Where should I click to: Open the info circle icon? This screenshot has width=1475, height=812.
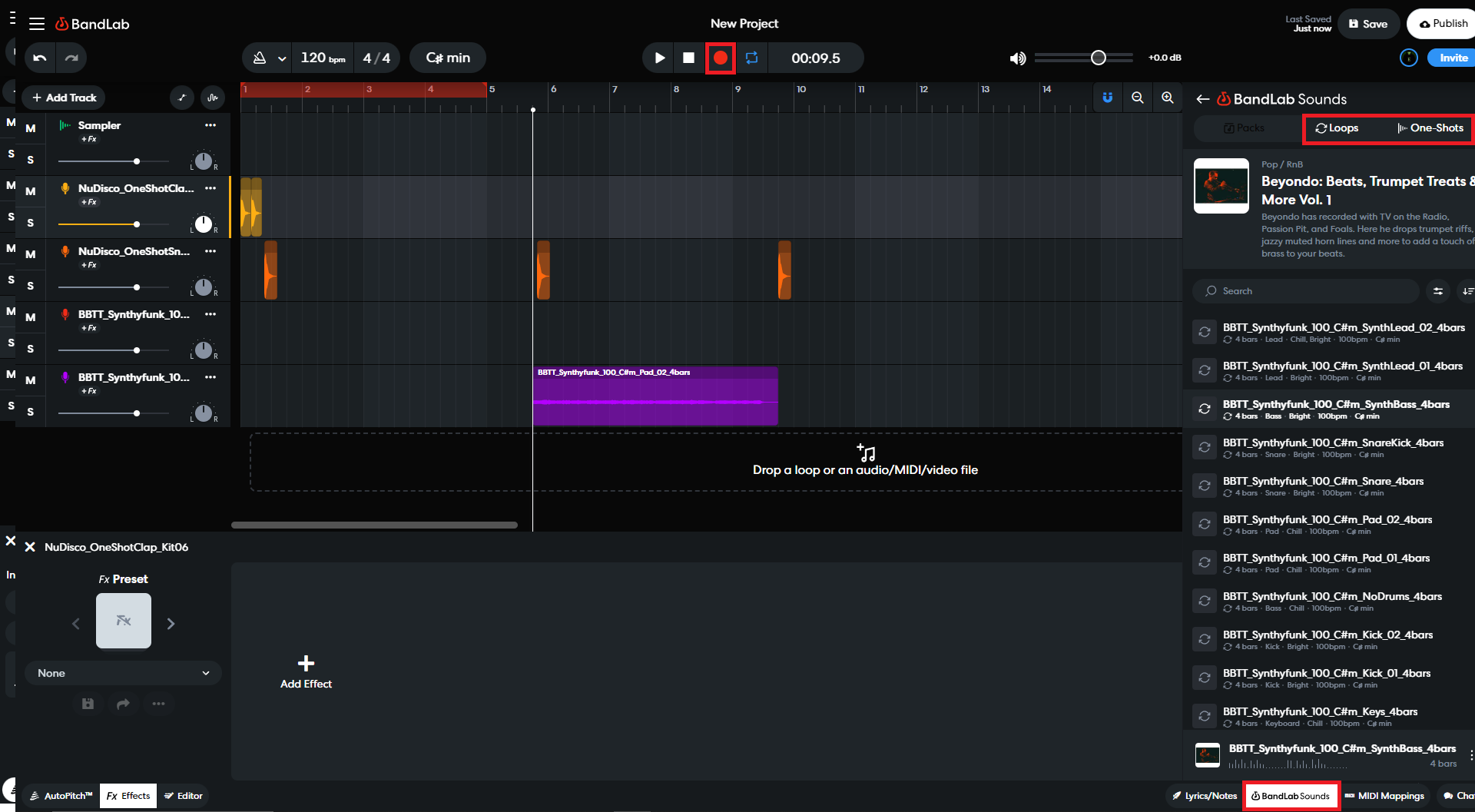(x=1408, y=58)
